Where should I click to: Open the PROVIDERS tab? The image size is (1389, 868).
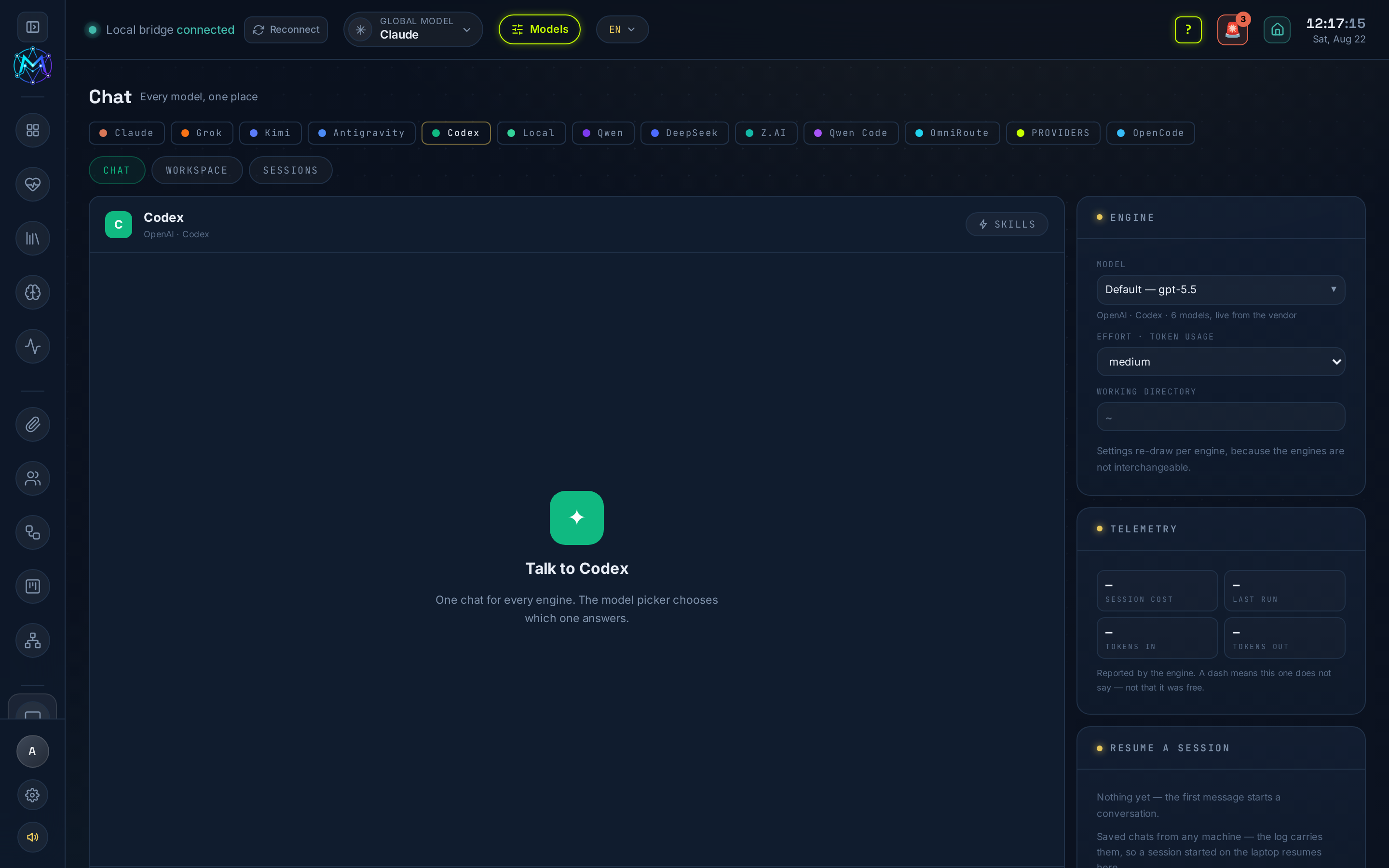(x=1053, y=133)
